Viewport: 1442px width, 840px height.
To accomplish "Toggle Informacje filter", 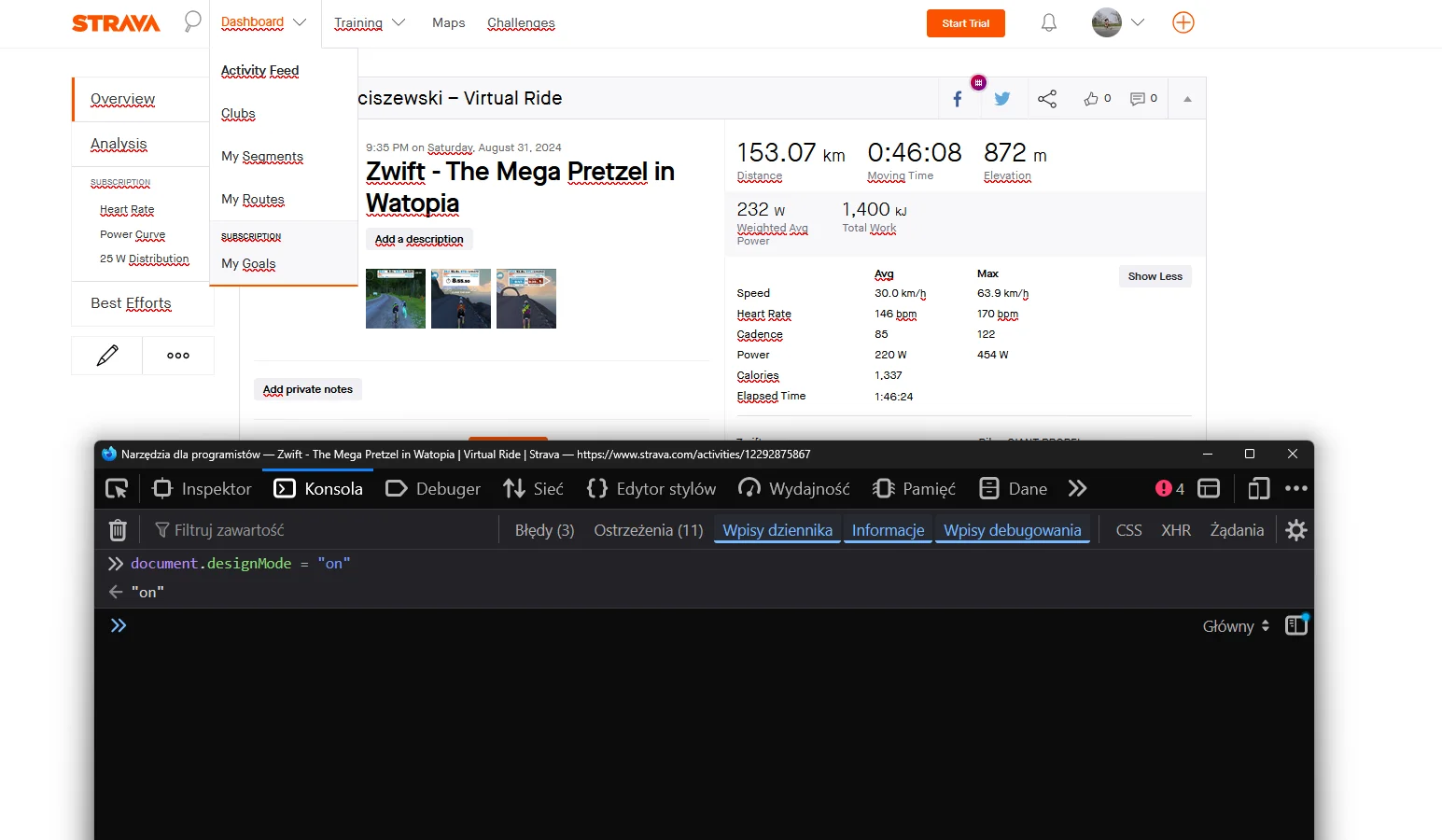I will [x=888, y=530].
